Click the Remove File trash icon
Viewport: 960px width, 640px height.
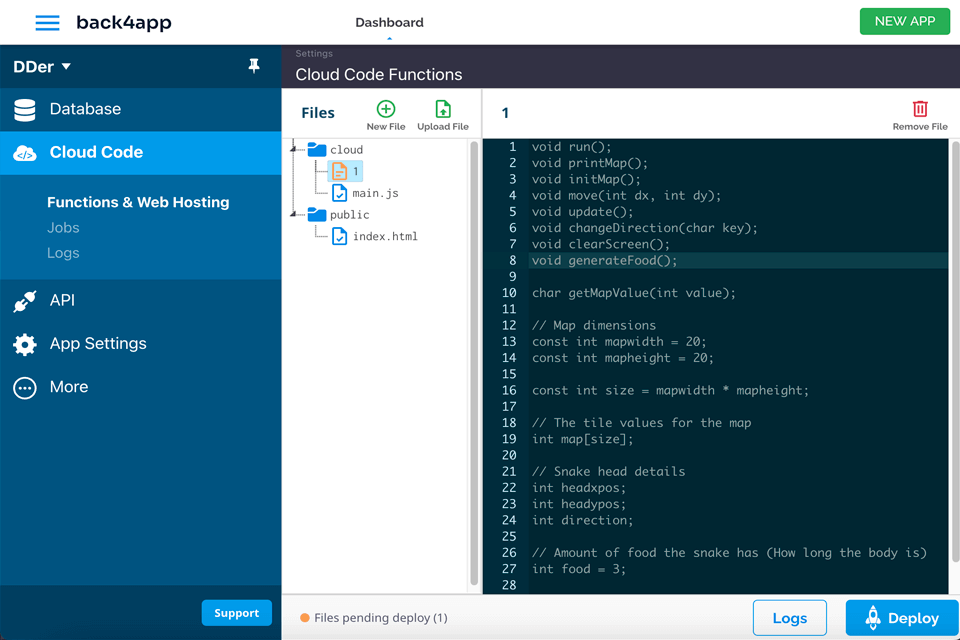tap(920, 110)
